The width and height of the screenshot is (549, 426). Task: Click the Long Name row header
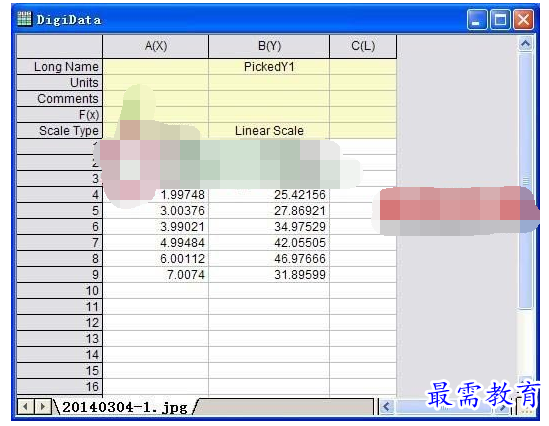[x=60, y=67]
